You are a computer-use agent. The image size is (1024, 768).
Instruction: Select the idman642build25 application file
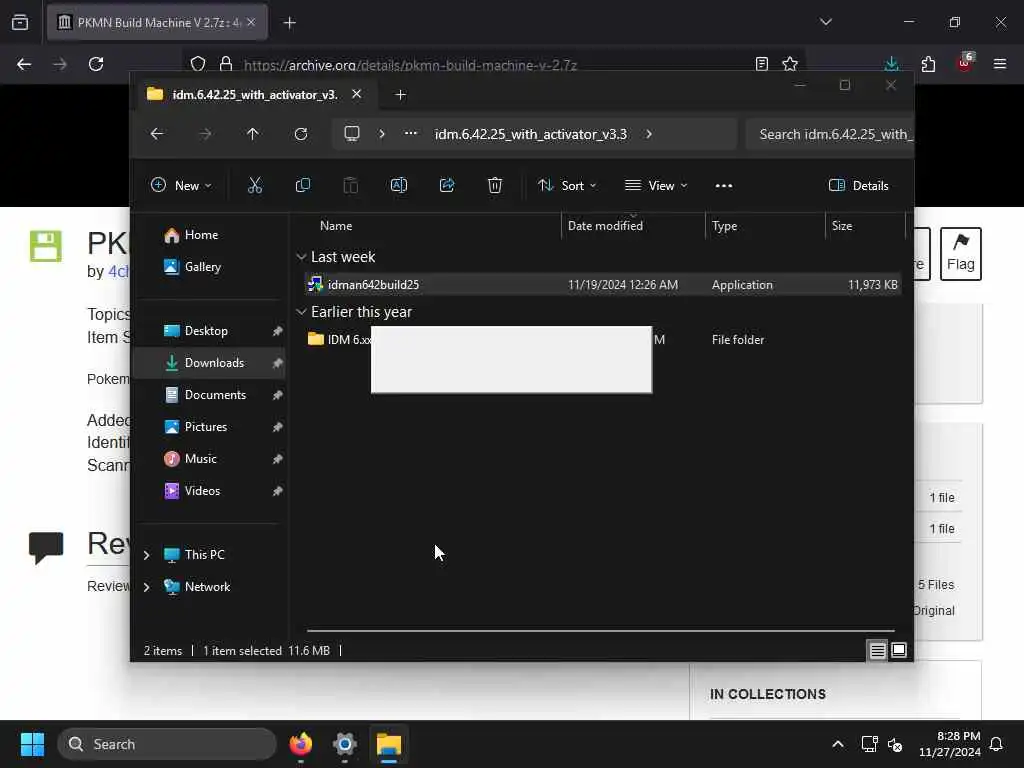click(603, 285)
